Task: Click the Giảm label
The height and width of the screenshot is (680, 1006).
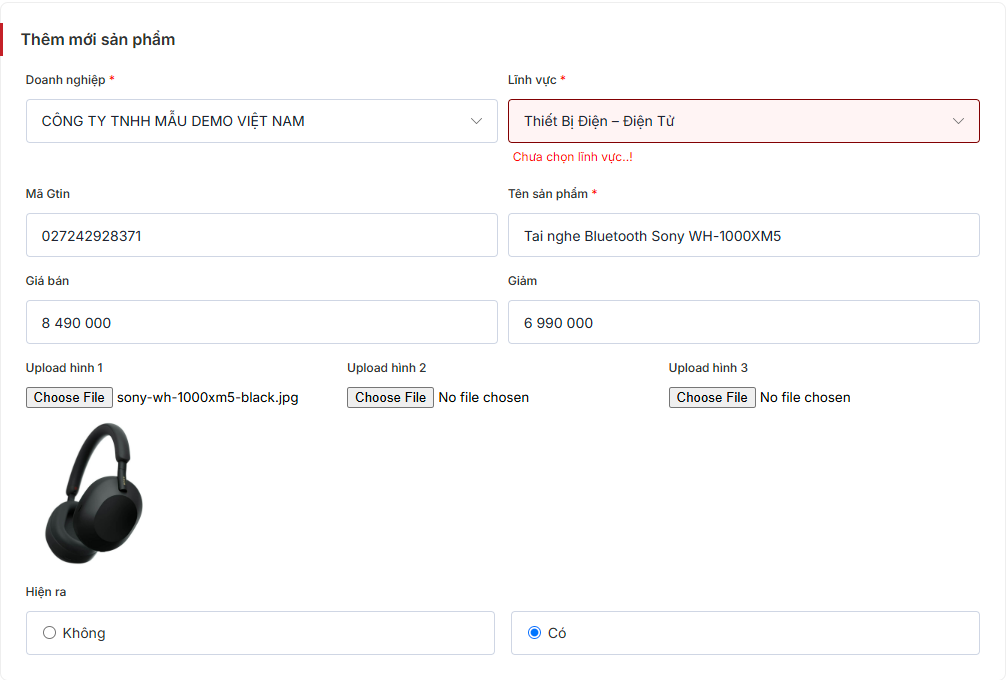Action: (522, 281)
